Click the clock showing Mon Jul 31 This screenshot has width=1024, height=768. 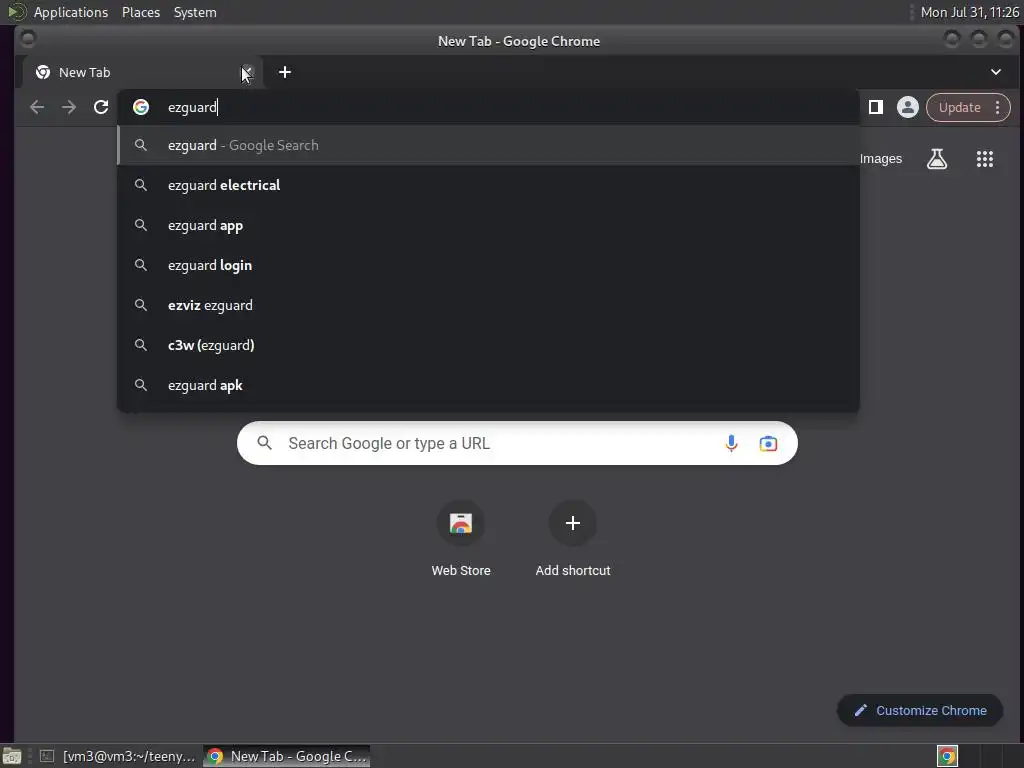pos(969,12)
